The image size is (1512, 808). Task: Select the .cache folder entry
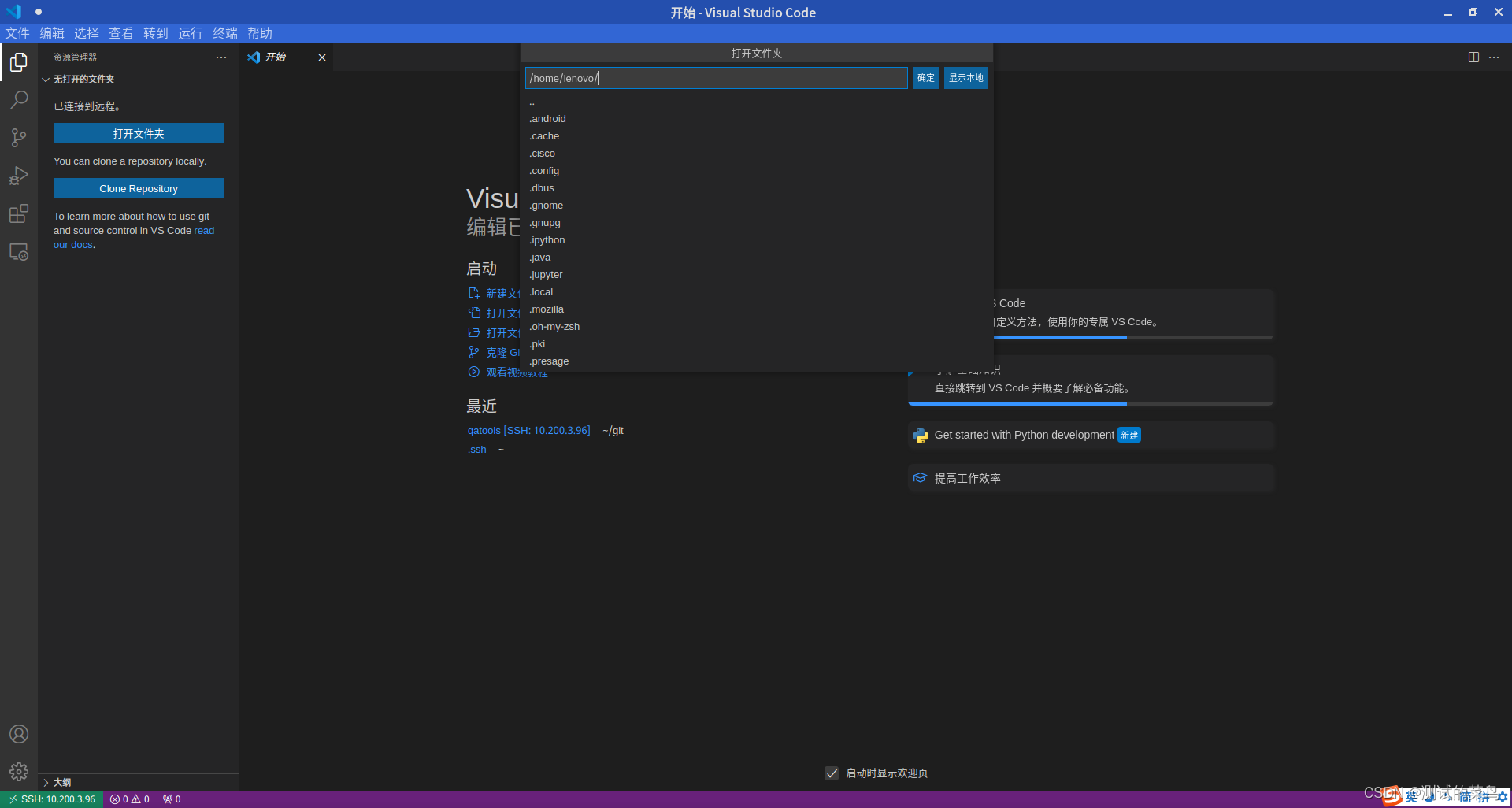757,136
